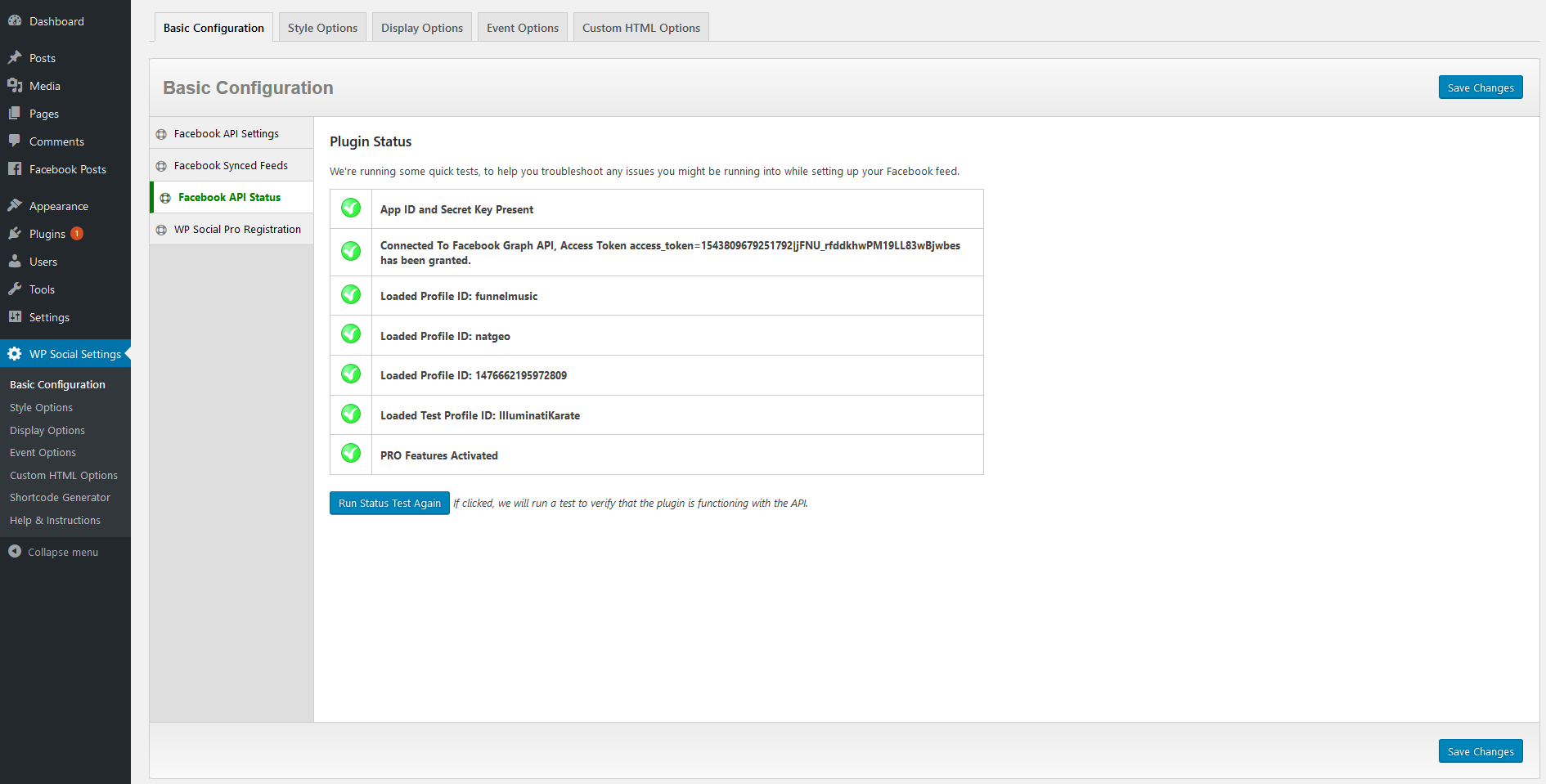Image resolution: width=1546 pixels, height=784 pixels.
Task: Select the Custom HTML Options tab
Action: click(640, 28)
